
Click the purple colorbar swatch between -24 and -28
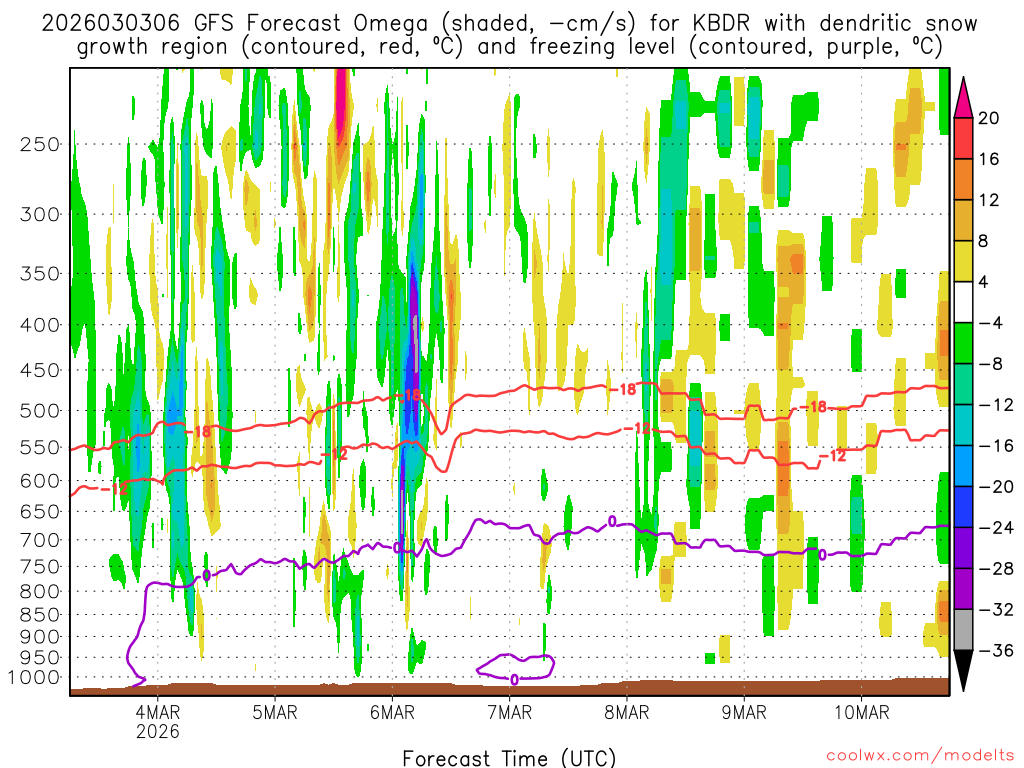pyautogui.click(x=963, y=548)
